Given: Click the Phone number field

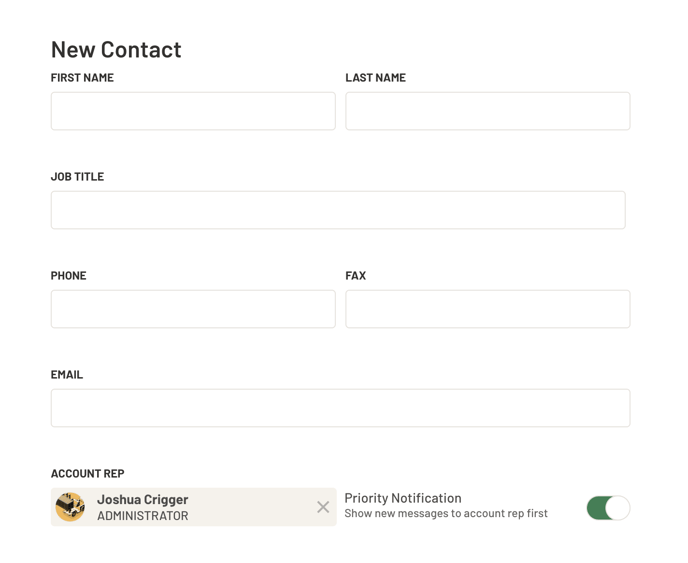Looking at the screenshot, I should click(x=193, y=309).
